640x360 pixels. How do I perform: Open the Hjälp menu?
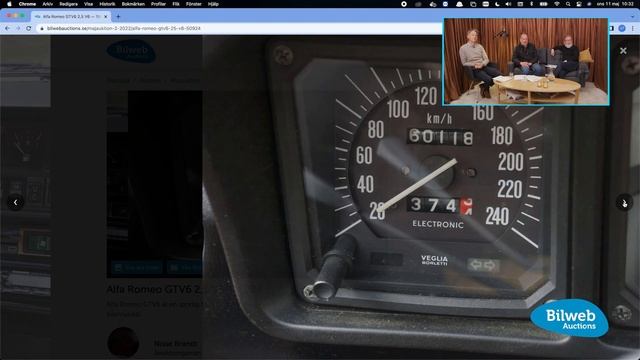click(x=213, y=4)
